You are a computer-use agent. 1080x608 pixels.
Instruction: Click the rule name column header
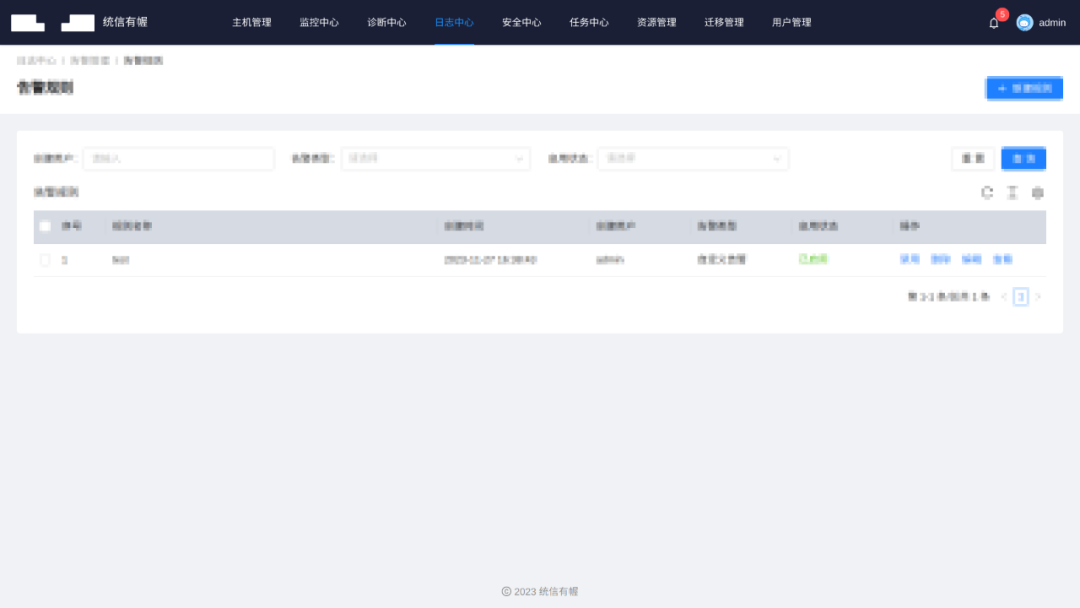[132, 226]
